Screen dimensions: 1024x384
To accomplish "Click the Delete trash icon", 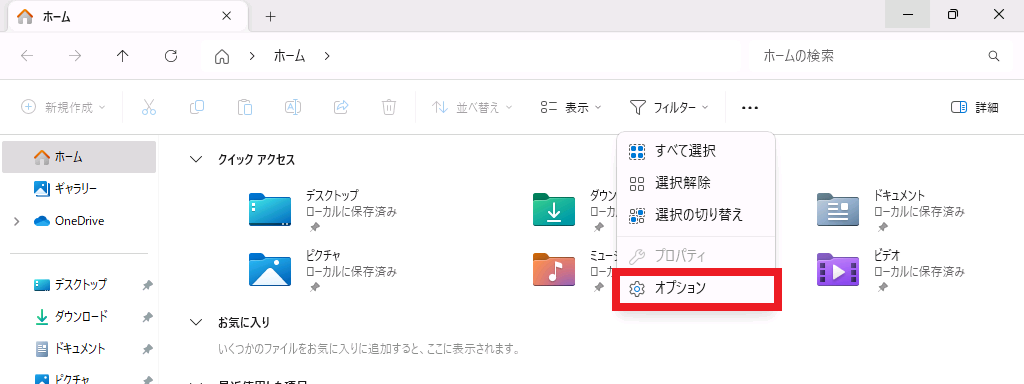I will pos(389,107).
